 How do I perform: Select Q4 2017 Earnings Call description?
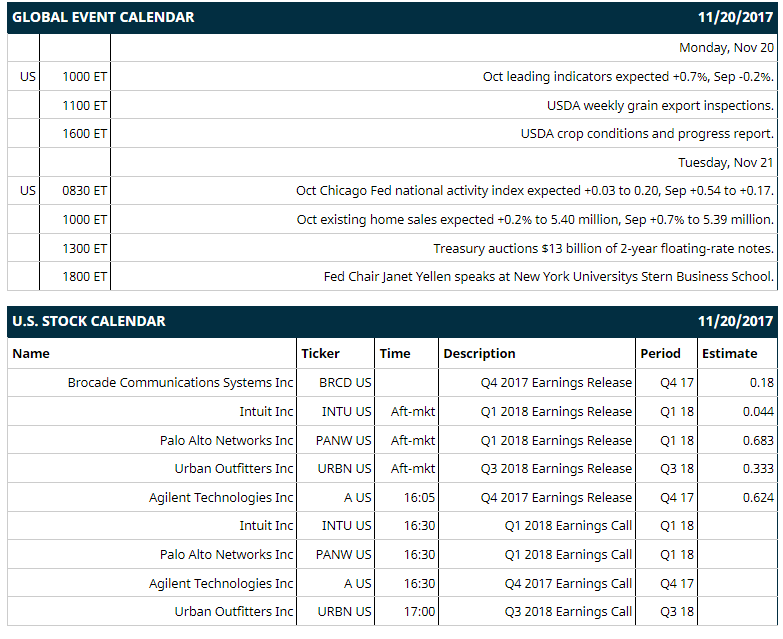tap(568, 583)
